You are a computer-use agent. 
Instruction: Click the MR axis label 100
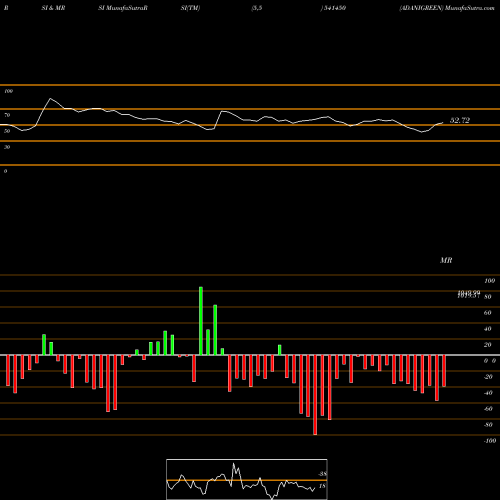[x=489, y=281]
